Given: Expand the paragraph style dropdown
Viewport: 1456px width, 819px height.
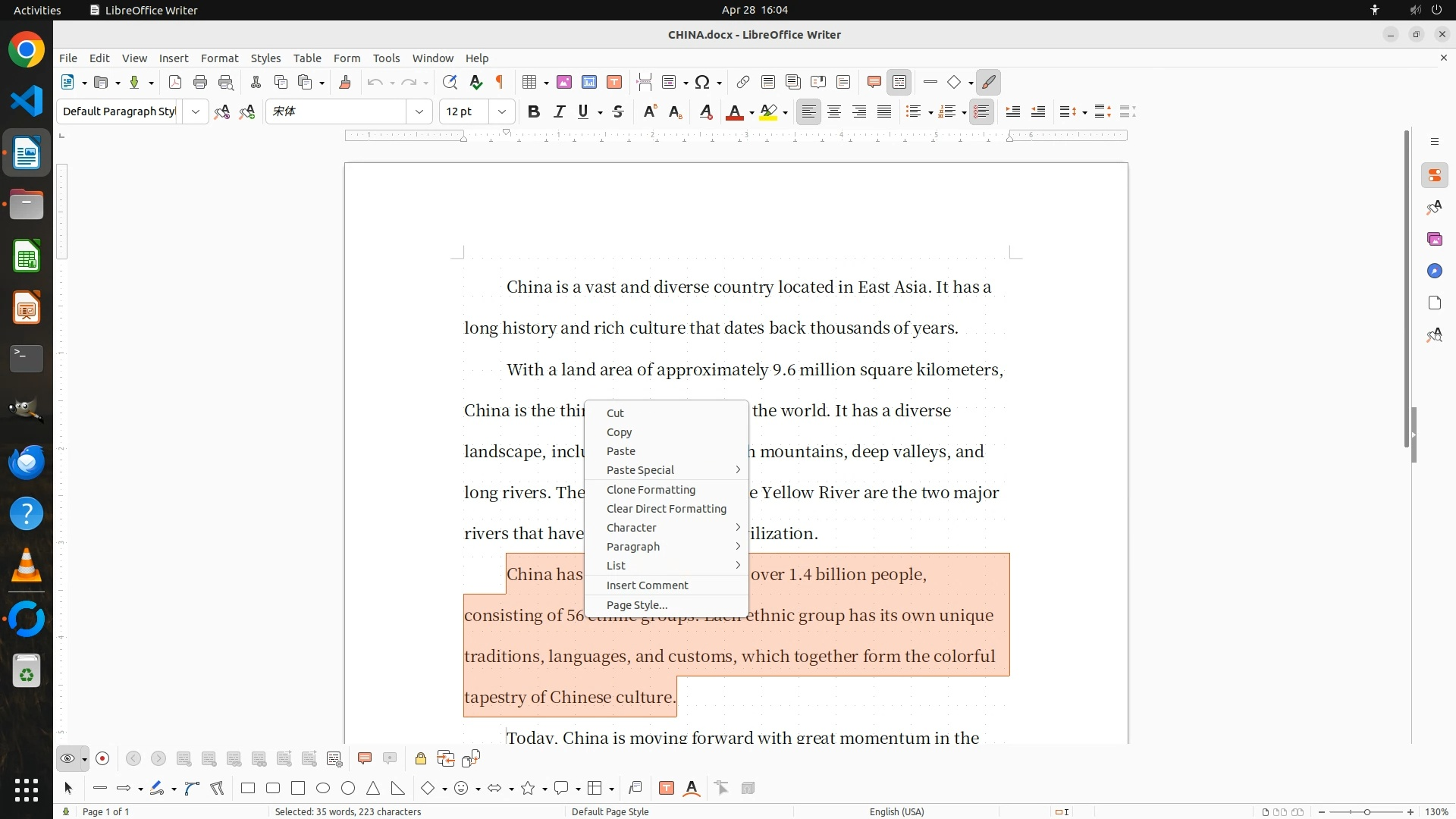Looking at the screenshot, I should (196, 111).
